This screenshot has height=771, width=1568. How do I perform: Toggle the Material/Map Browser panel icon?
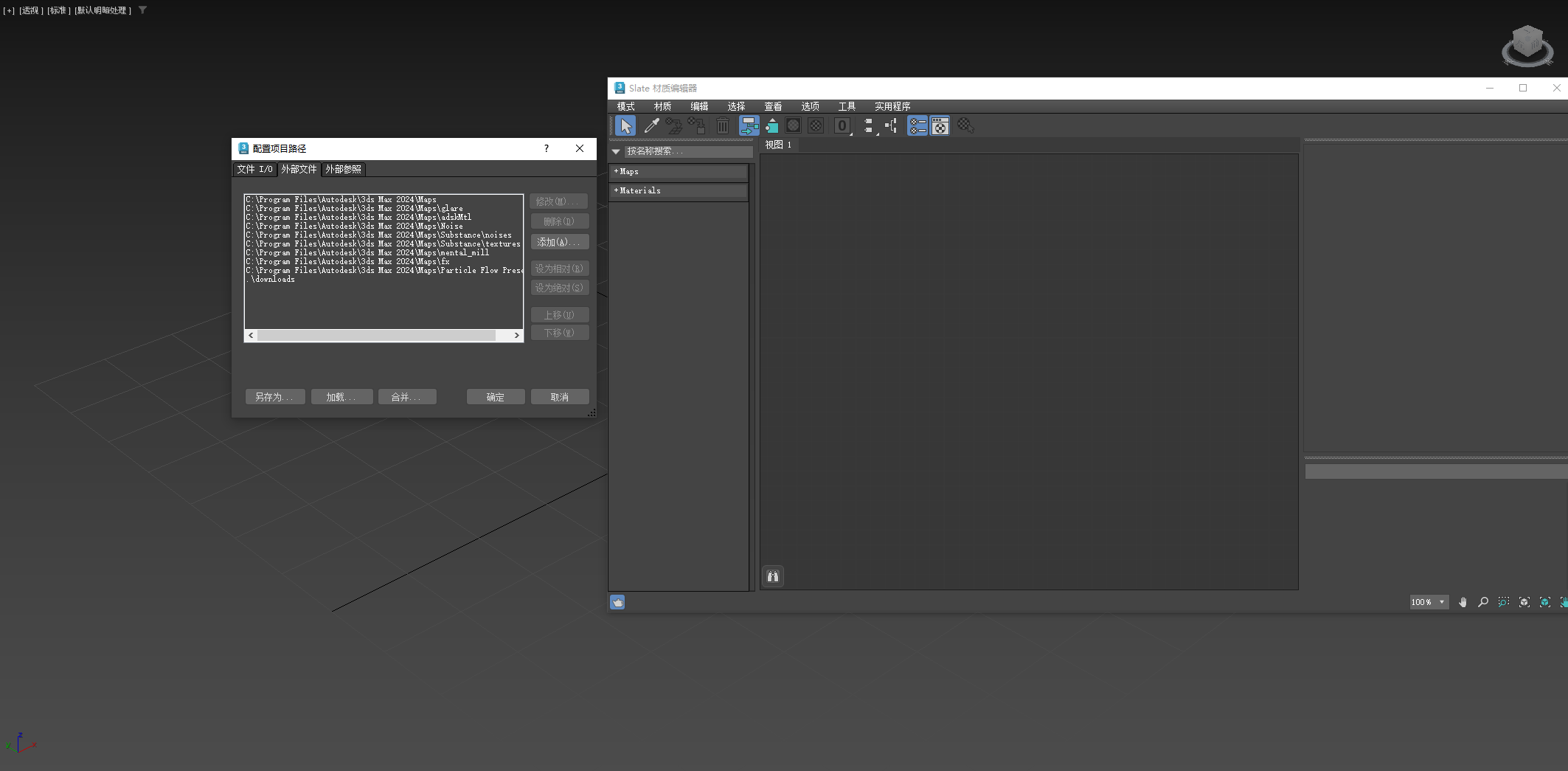(x=917, y=126)
